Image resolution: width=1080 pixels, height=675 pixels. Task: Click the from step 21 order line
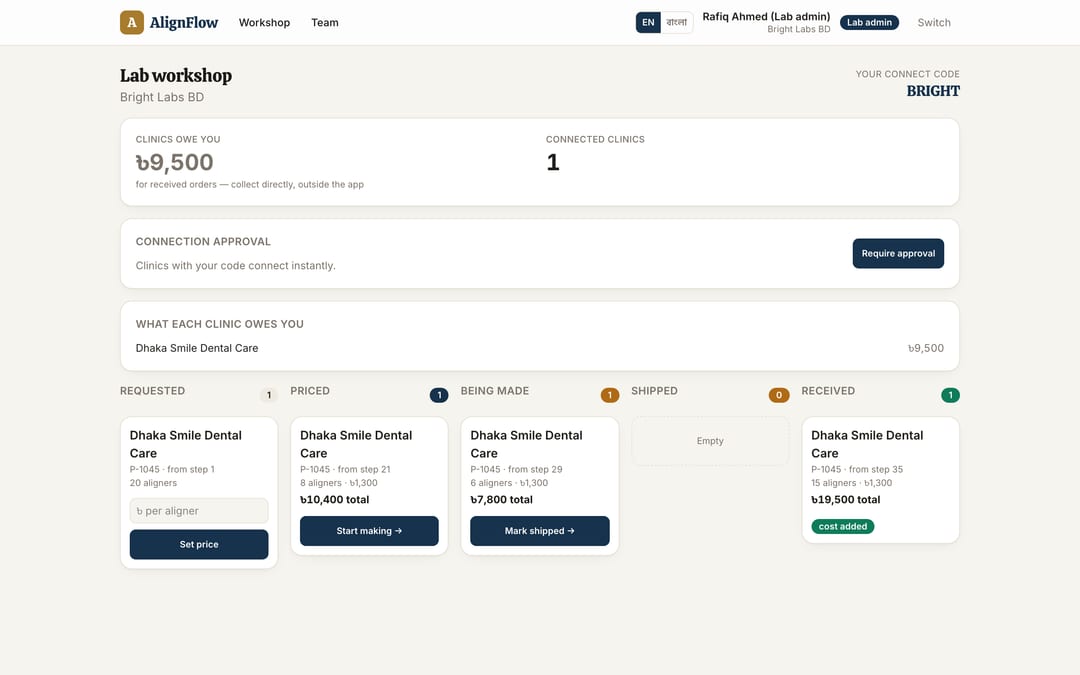tap(345, 469)
